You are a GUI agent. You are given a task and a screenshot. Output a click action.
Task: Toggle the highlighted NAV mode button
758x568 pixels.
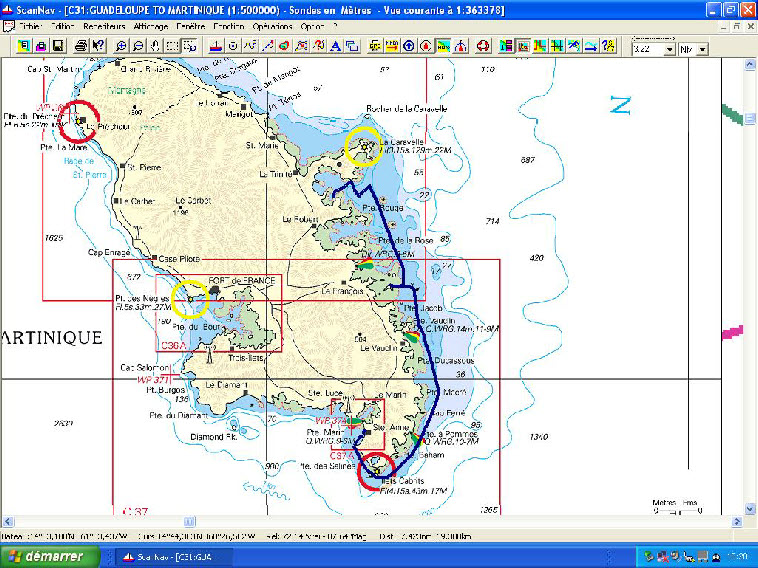(x=443, y=46)
